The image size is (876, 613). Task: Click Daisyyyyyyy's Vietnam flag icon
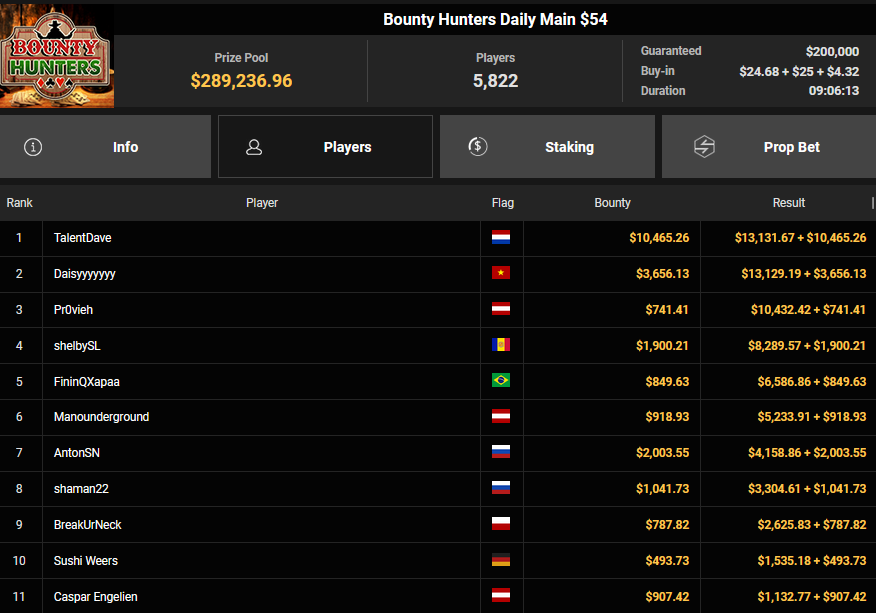501,274
